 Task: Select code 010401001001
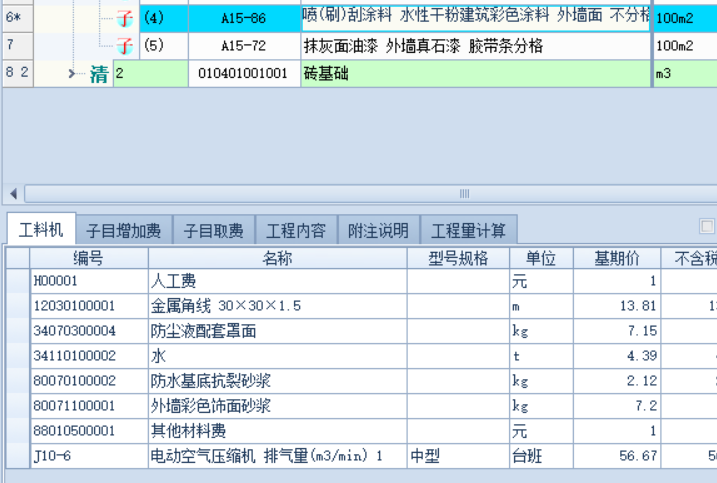tap(243, 73)
